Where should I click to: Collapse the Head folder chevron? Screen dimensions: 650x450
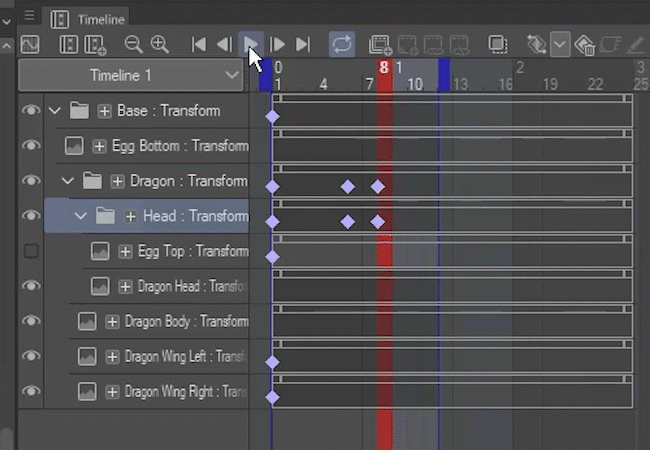81,216
